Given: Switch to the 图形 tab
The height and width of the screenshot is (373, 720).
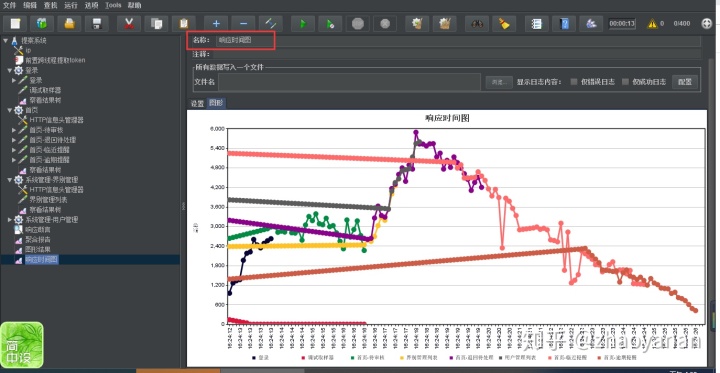Looking at the screenshot, I should 216,103.
